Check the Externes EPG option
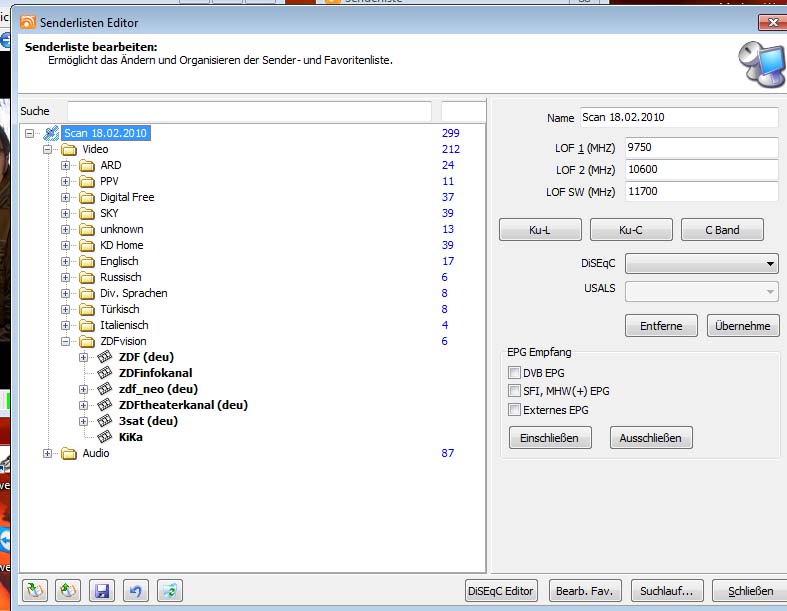The width and height of the screenshot is (787, 611). [515, 410]
